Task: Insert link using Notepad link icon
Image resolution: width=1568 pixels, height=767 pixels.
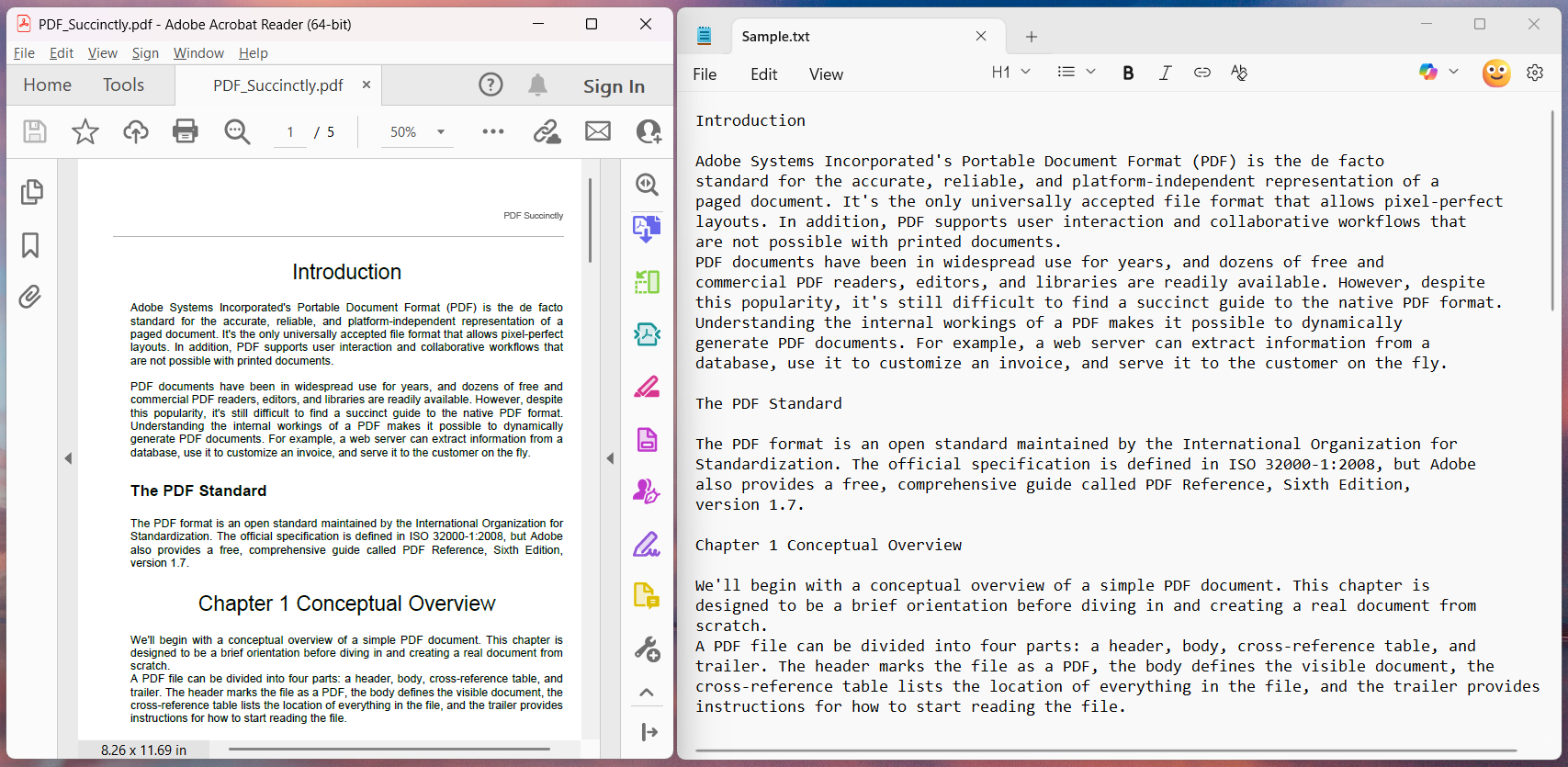Action: coord(1201,73)
